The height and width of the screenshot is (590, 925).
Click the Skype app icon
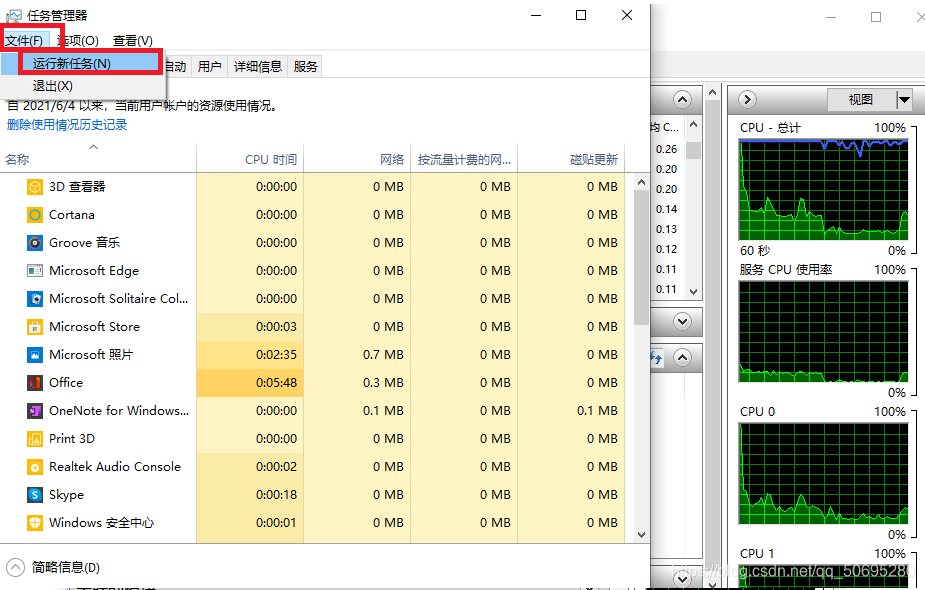tap(35, 495)
